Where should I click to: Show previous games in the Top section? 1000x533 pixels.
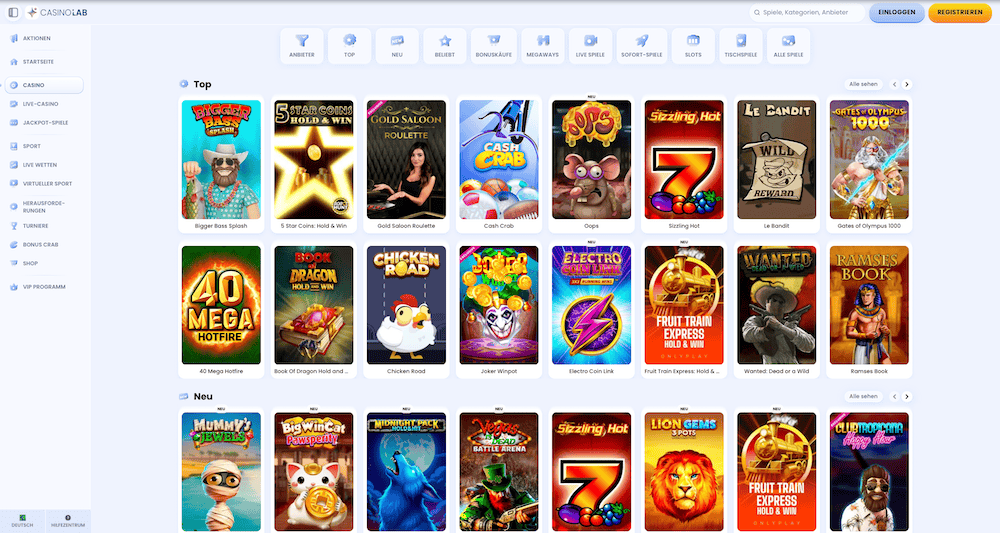coord(894,84)
